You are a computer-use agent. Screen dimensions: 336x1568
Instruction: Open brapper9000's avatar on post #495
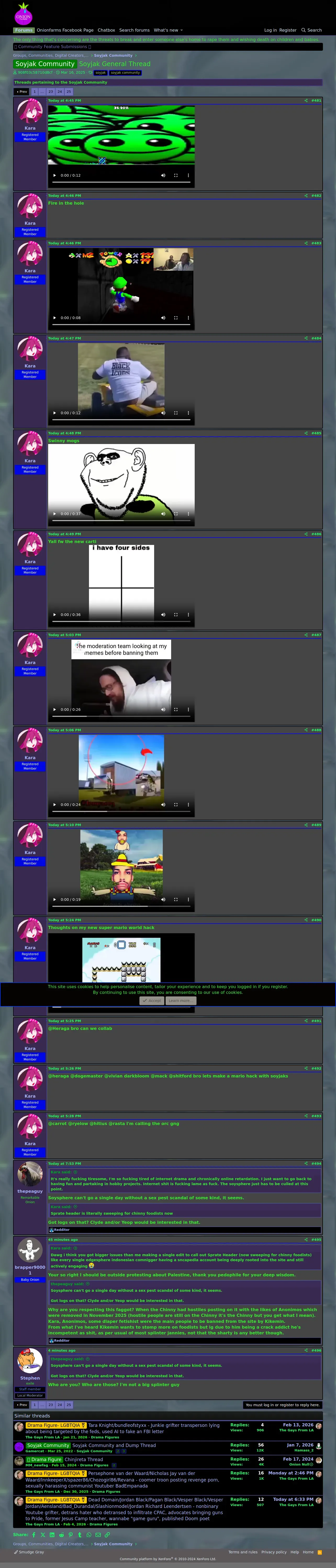(x=30, y=1250)
